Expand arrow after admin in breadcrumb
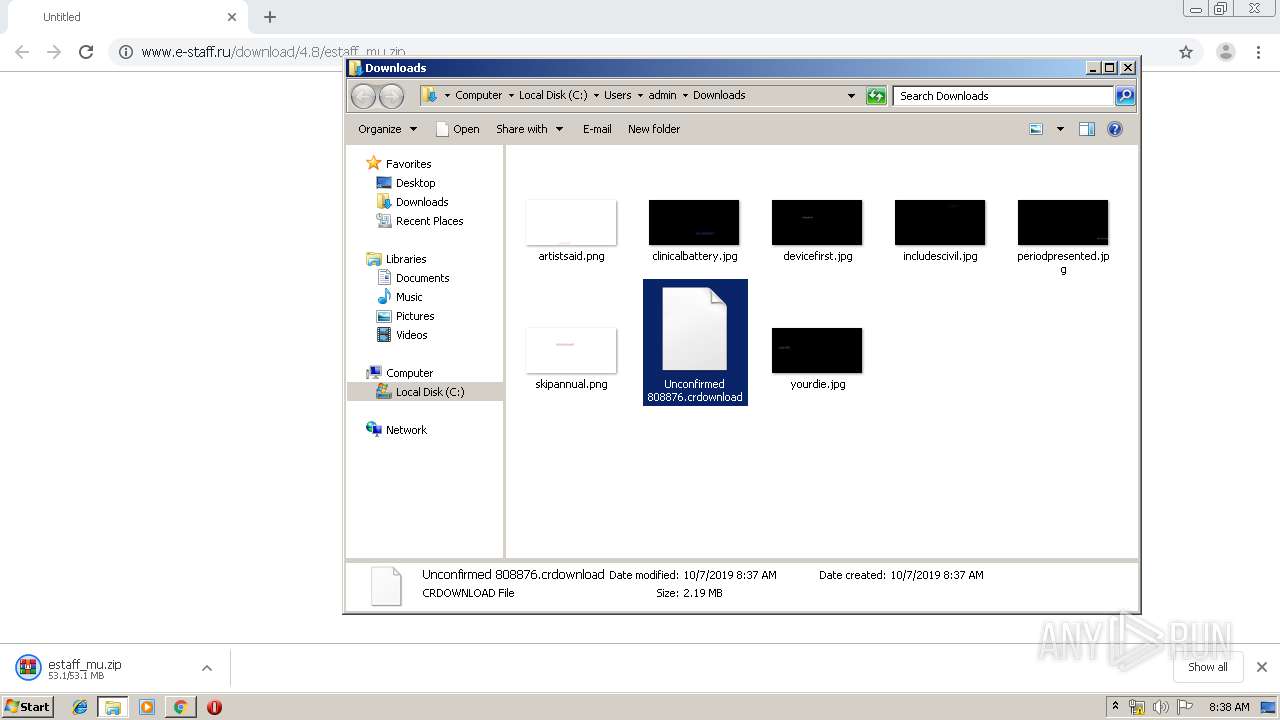Image resolution: width=1280 pixels, height=720 pixels. click(685, 96)
